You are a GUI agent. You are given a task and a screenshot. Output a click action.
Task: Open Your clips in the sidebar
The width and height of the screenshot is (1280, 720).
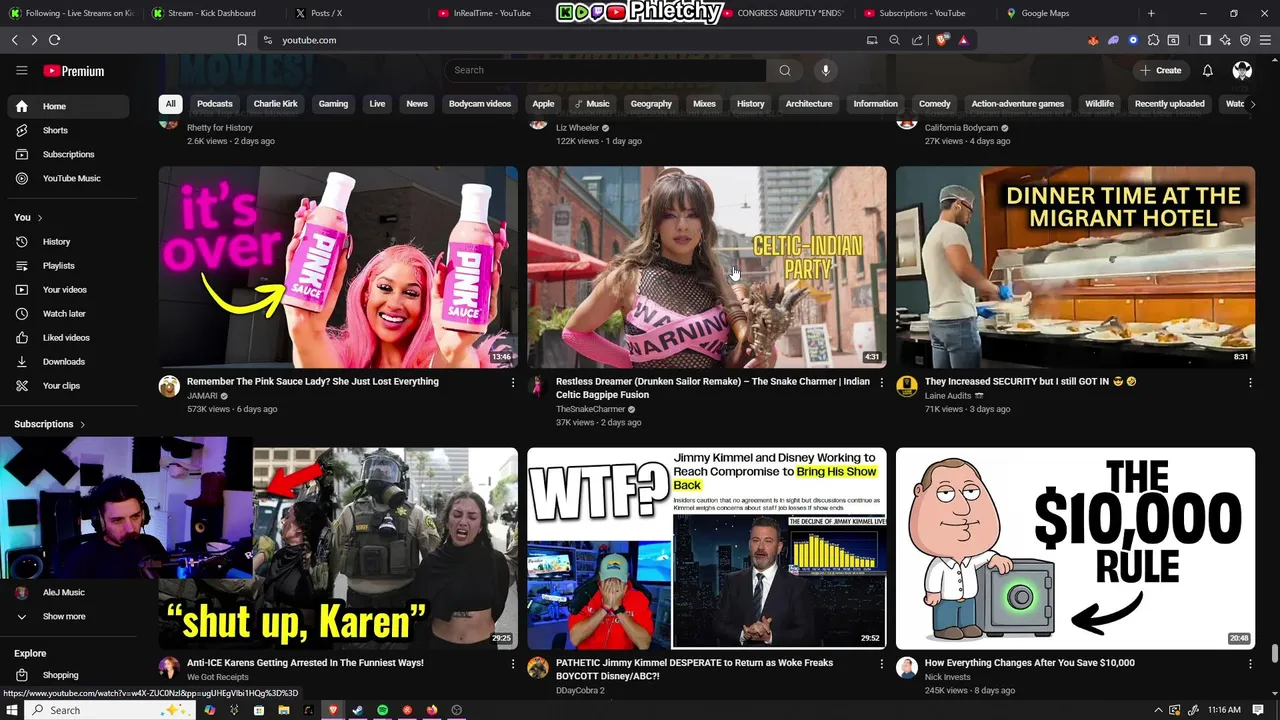click(68, 386)
